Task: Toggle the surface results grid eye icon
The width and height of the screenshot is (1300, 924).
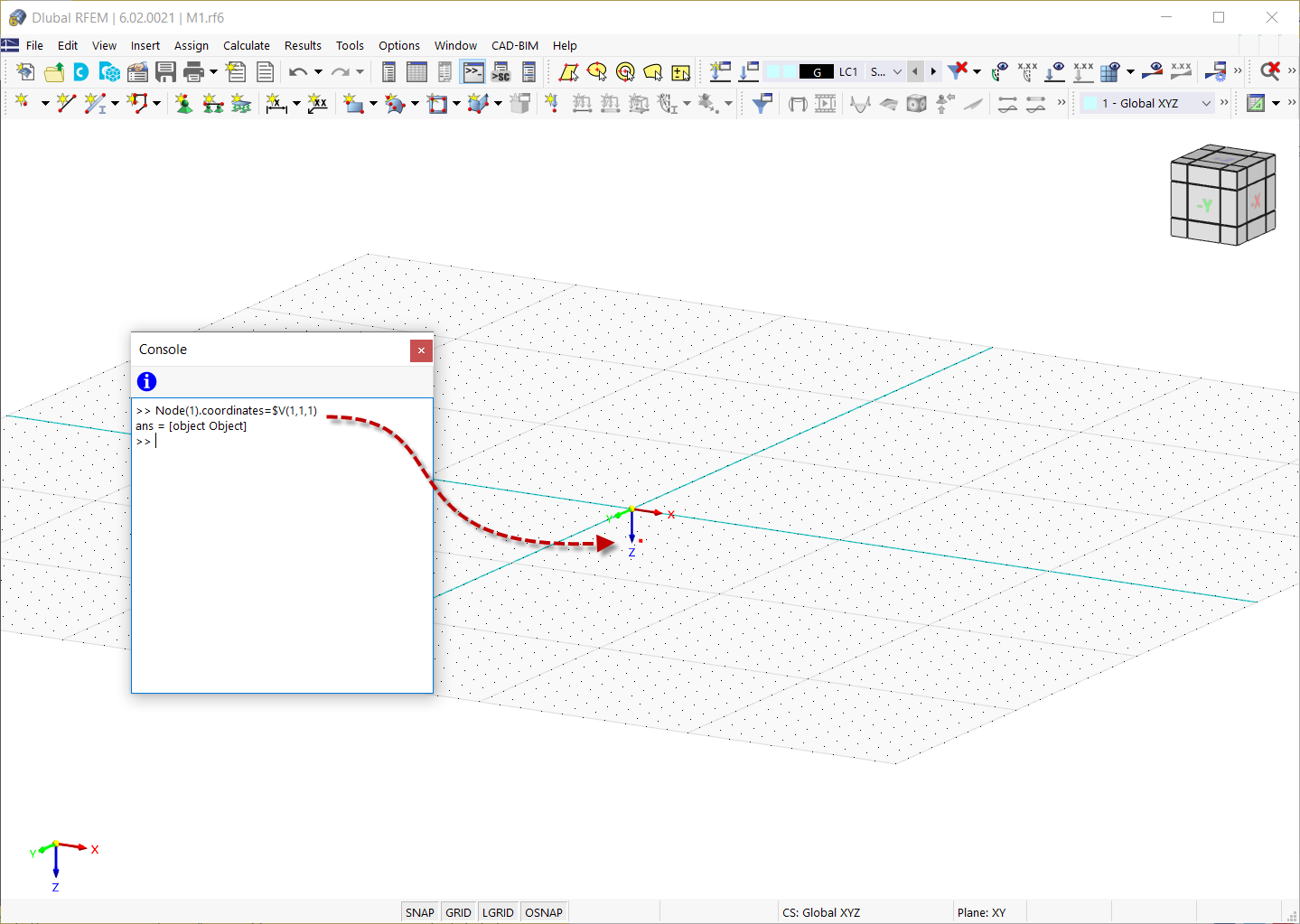Action: click(x=1110, y=71)
